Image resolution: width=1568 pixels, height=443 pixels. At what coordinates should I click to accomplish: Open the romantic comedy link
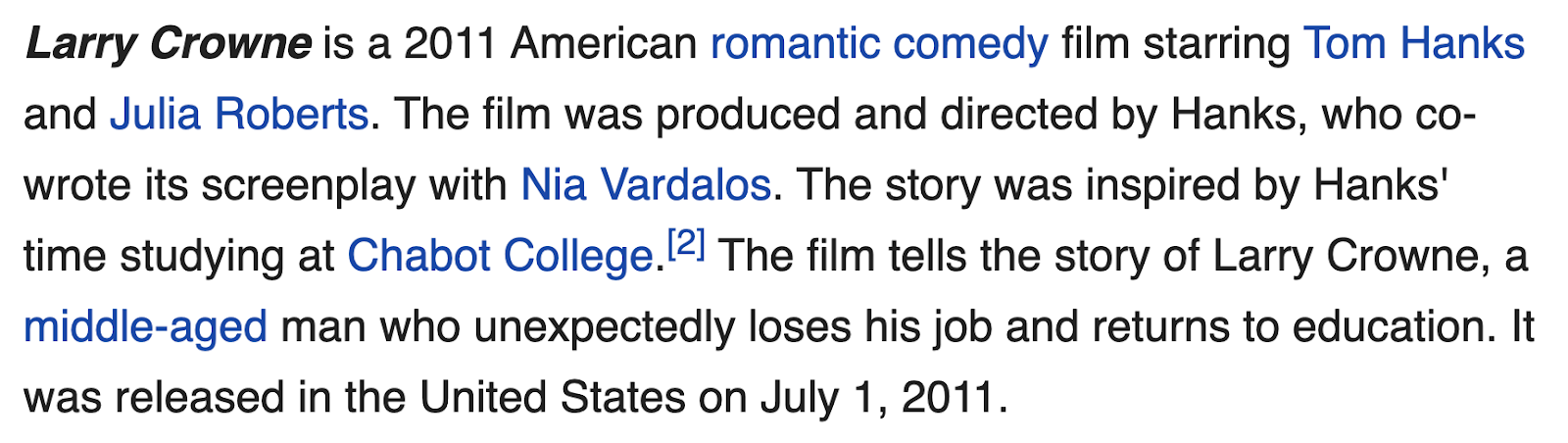point(879,44)
